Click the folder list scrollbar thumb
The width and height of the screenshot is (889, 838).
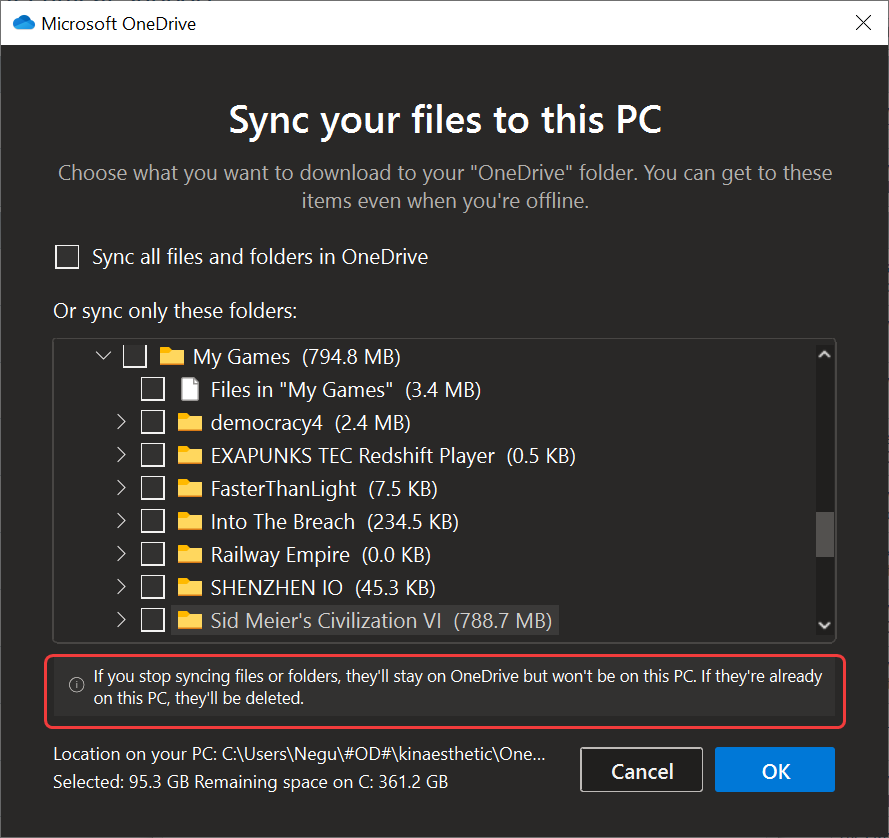(x=825, y=535)
